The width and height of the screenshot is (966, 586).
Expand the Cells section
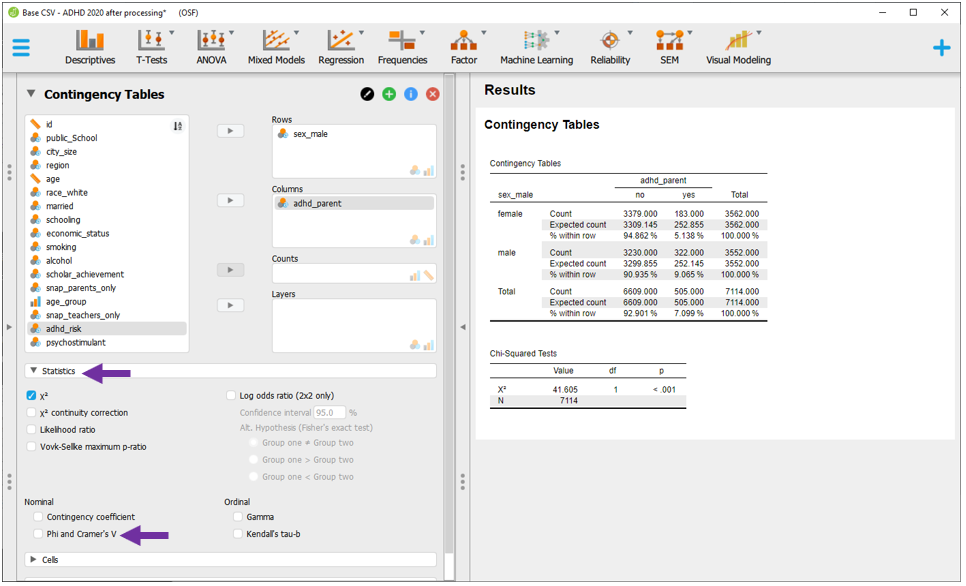pos(33,560)
